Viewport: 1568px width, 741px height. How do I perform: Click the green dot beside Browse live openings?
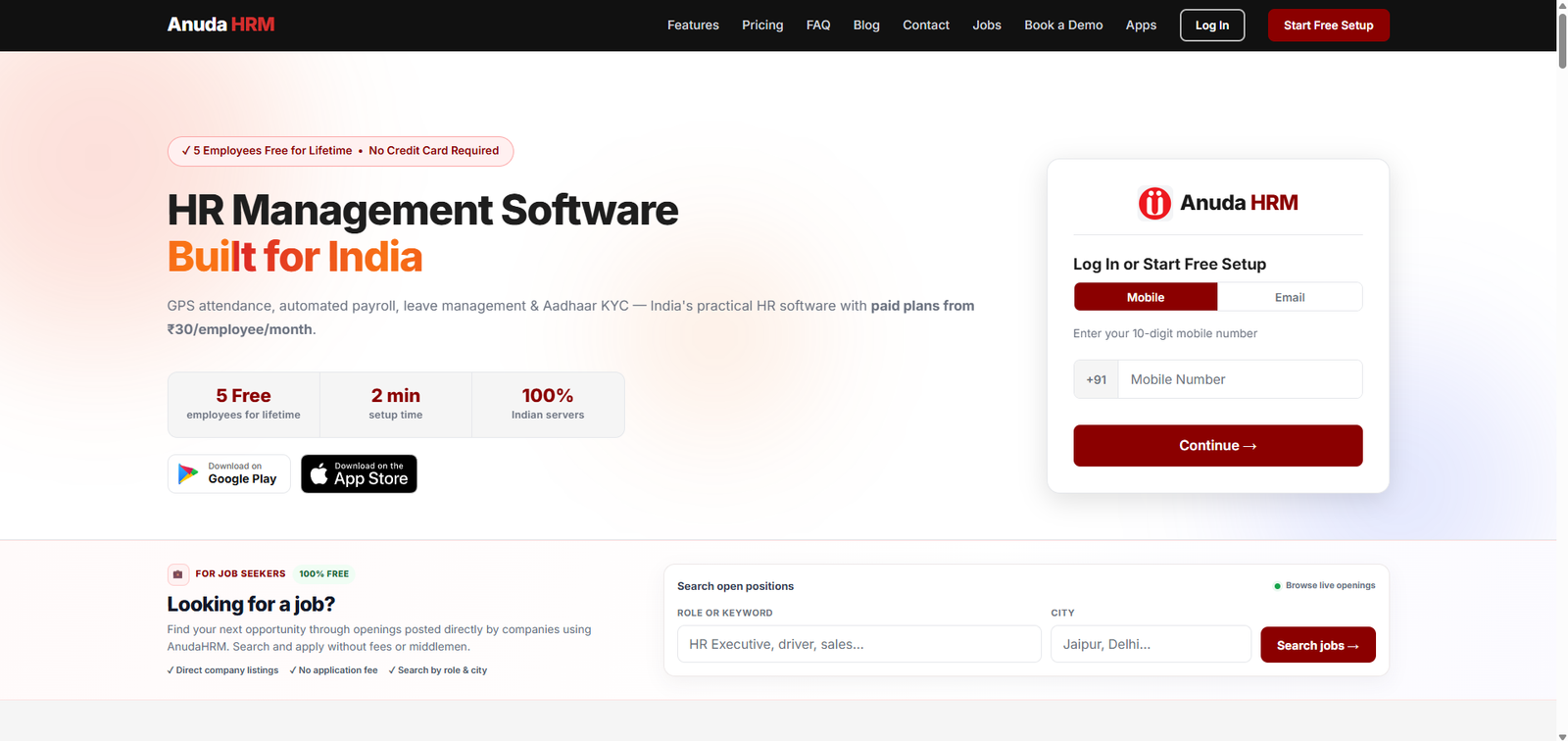(1277, 586)
